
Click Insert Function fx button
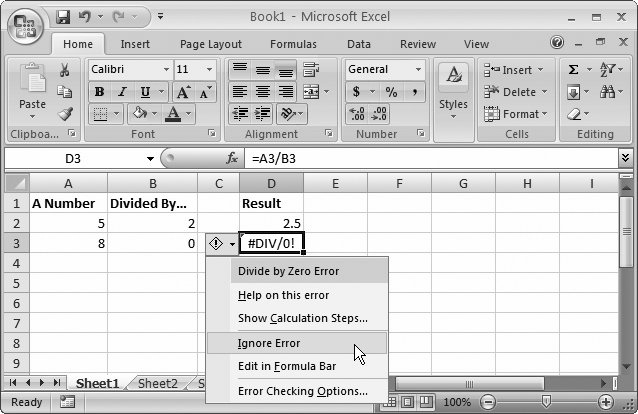click(232, 158)
